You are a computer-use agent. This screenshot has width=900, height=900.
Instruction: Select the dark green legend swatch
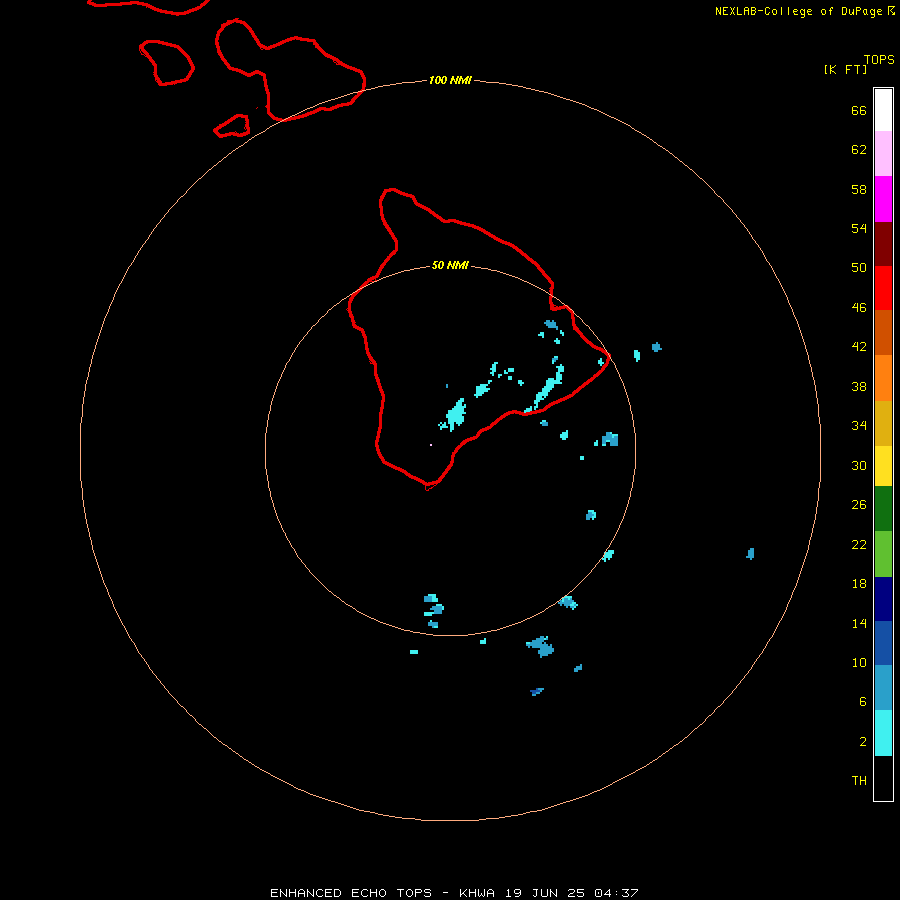point(883,509)
